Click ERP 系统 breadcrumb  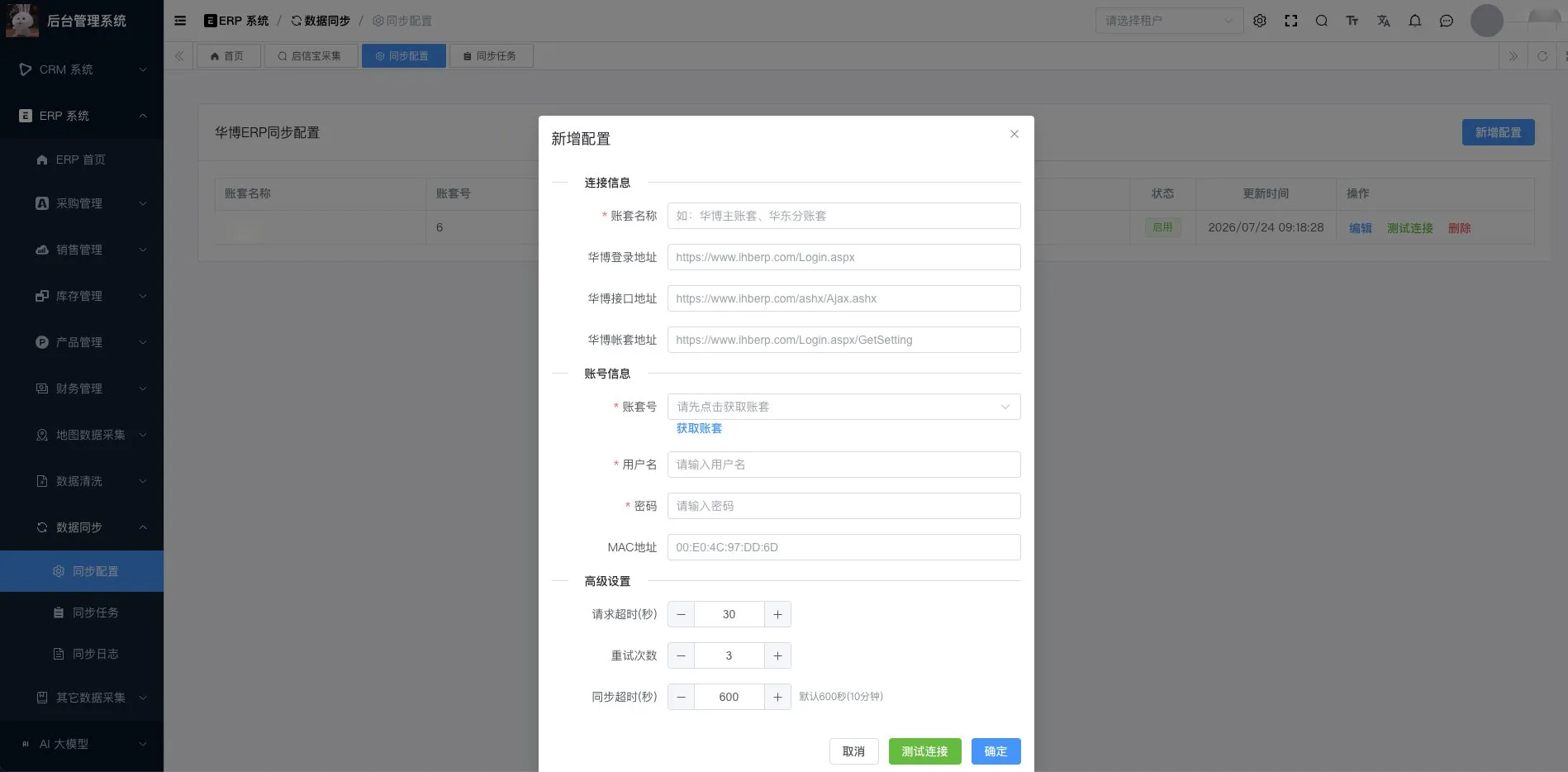tap(236, 21)
